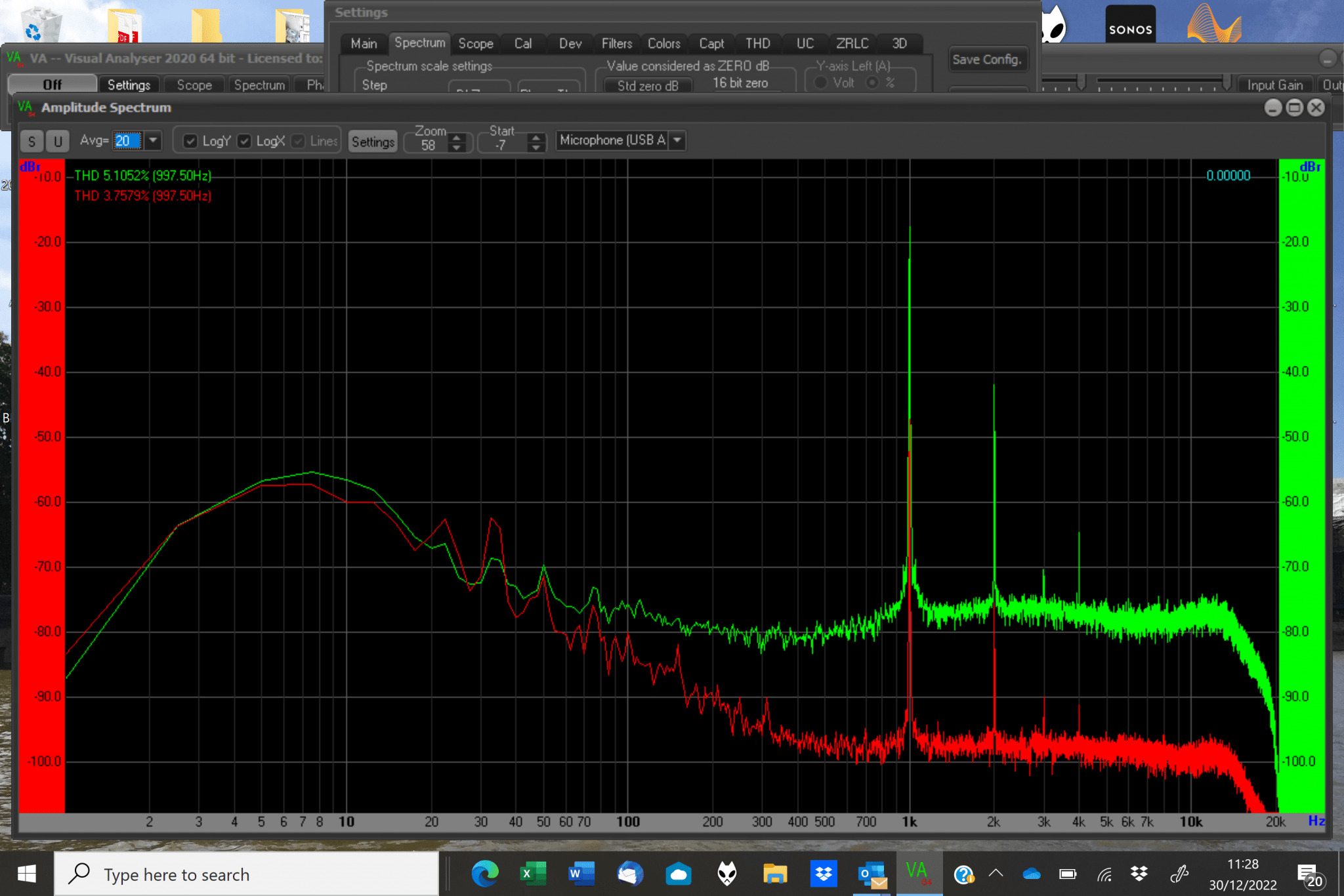Screen dimensions: 1344x896
Task: Click Settings button in Visual Analyser main toolbar
Action: click(x=129, y=85)
